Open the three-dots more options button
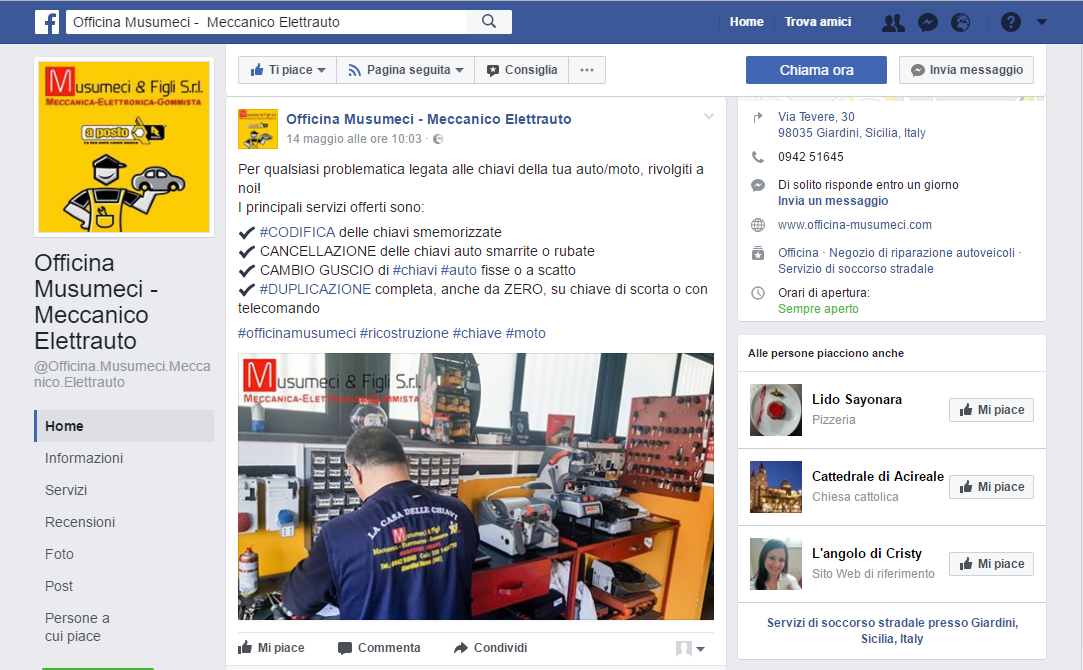The image size is (1083, 670). (587, 70)
